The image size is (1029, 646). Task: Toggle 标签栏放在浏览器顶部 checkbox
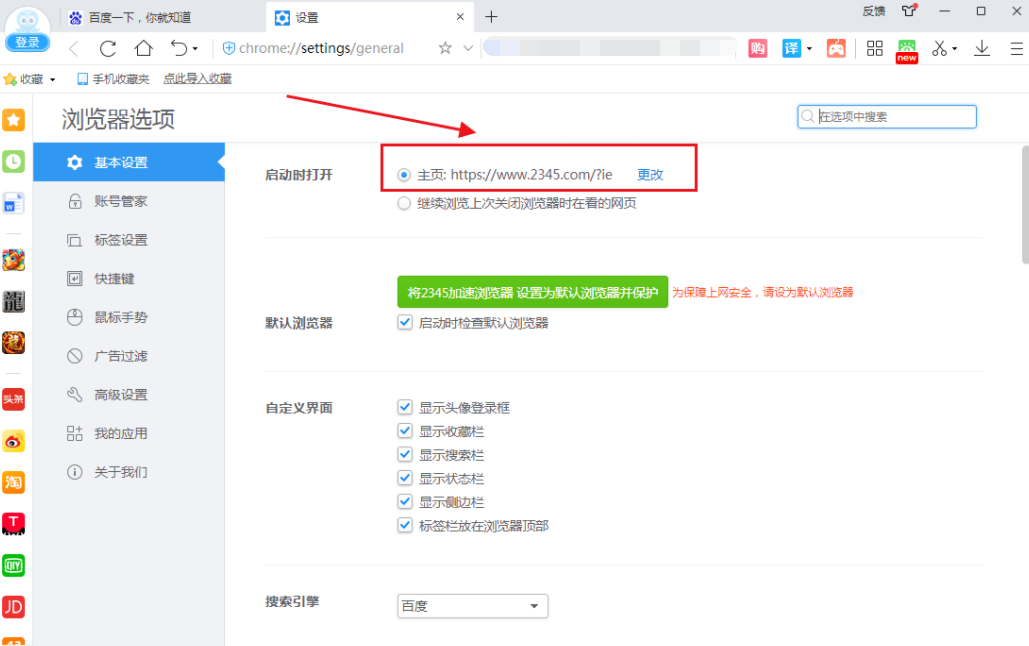[405, 525]
